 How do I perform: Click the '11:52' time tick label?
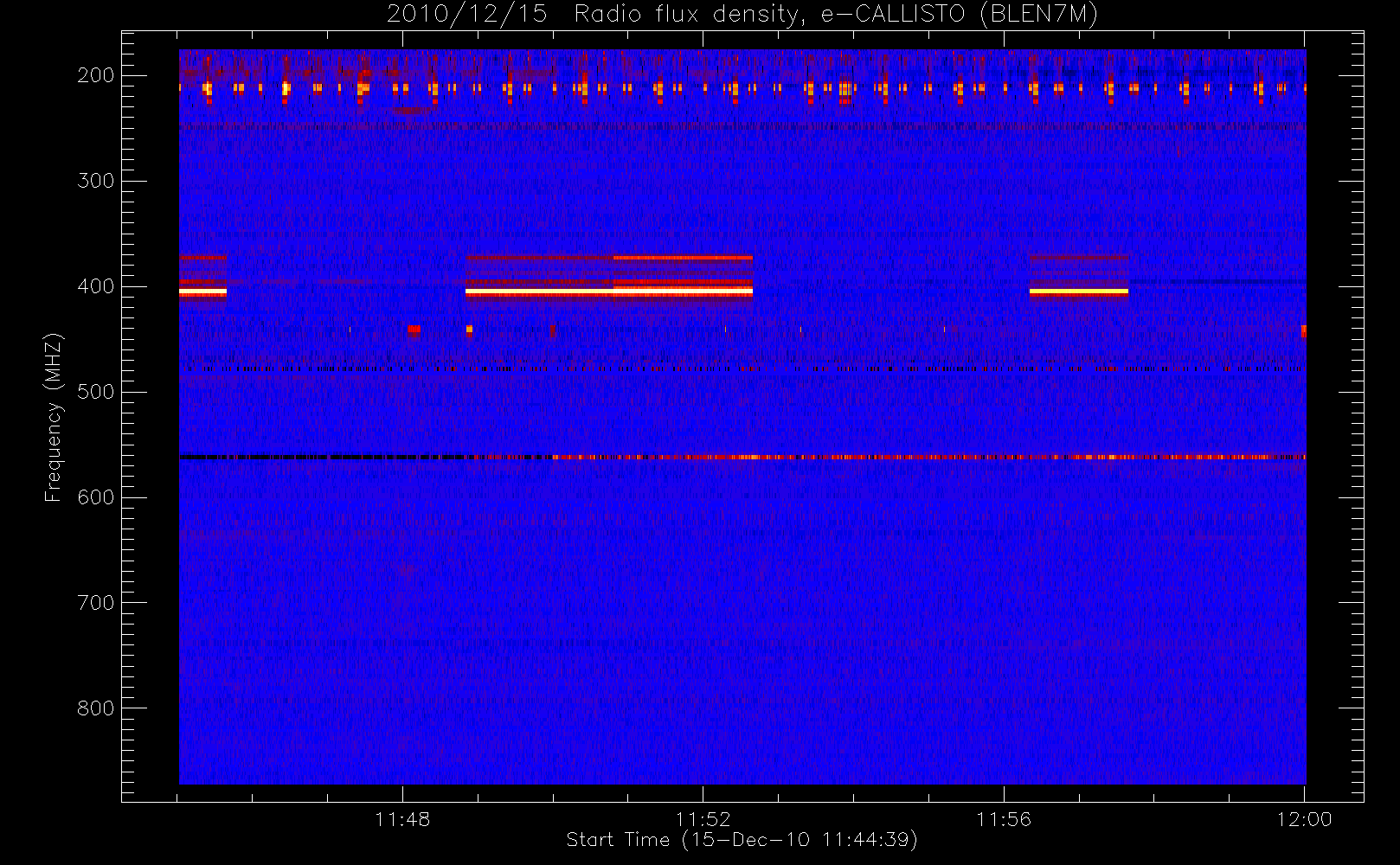703,819
